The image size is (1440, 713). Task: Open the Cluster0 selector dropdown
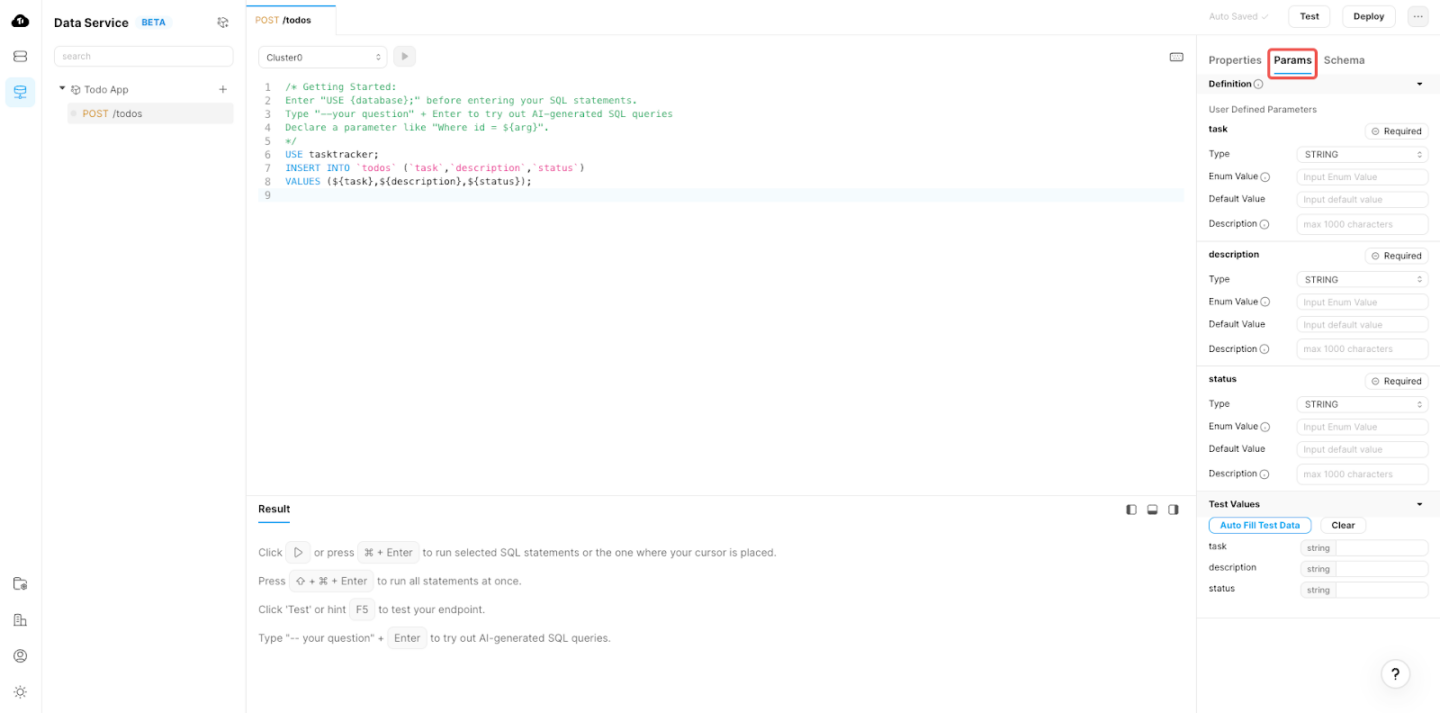pyautogui.click(x=322, y=56)
